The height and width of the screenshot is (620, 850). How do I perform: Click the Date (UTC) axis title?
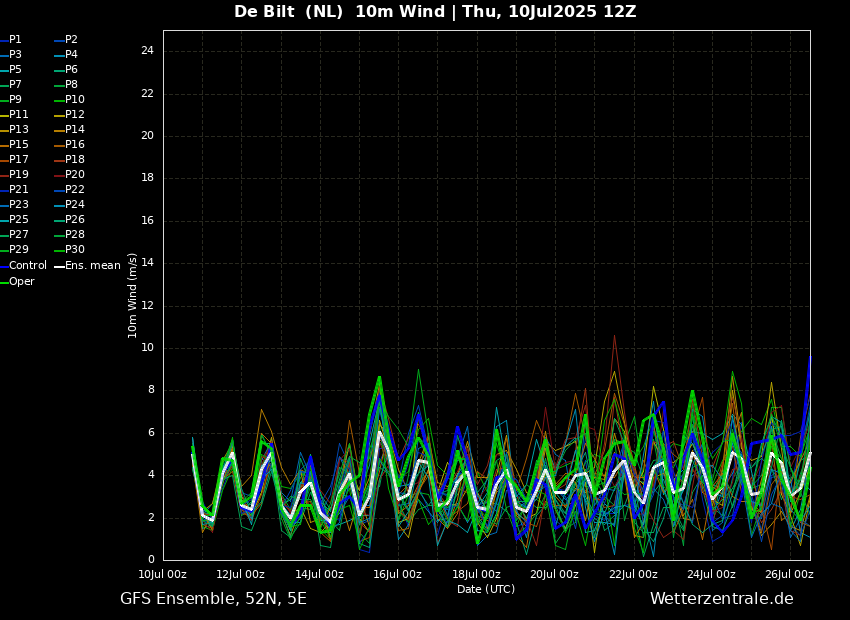(x=486, y=589)
